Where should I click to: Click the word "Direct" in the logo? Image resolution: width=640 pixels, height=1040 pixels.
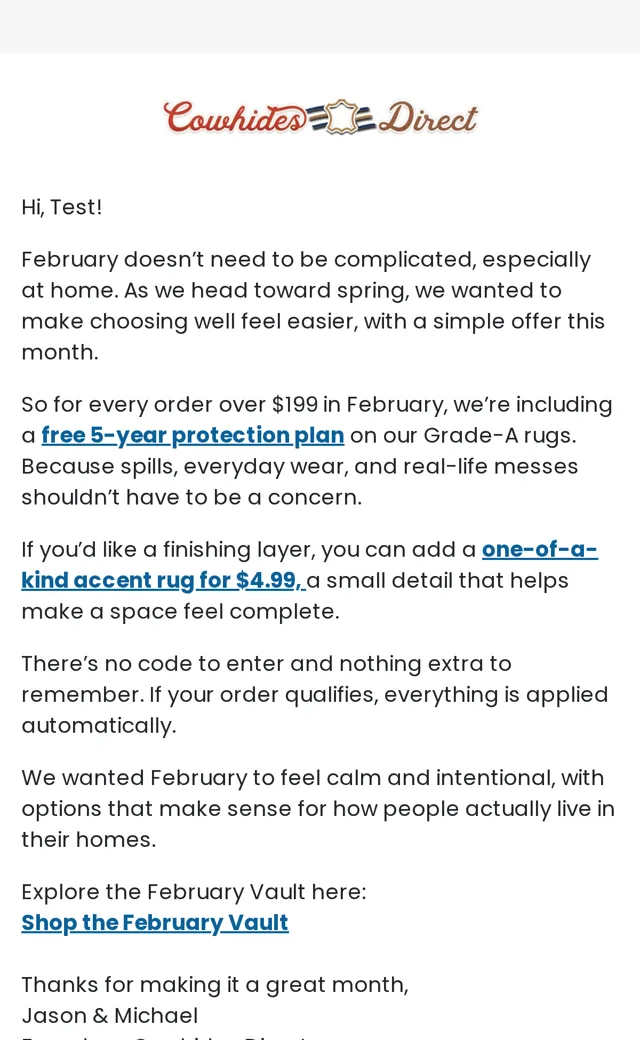coord(428,118)
